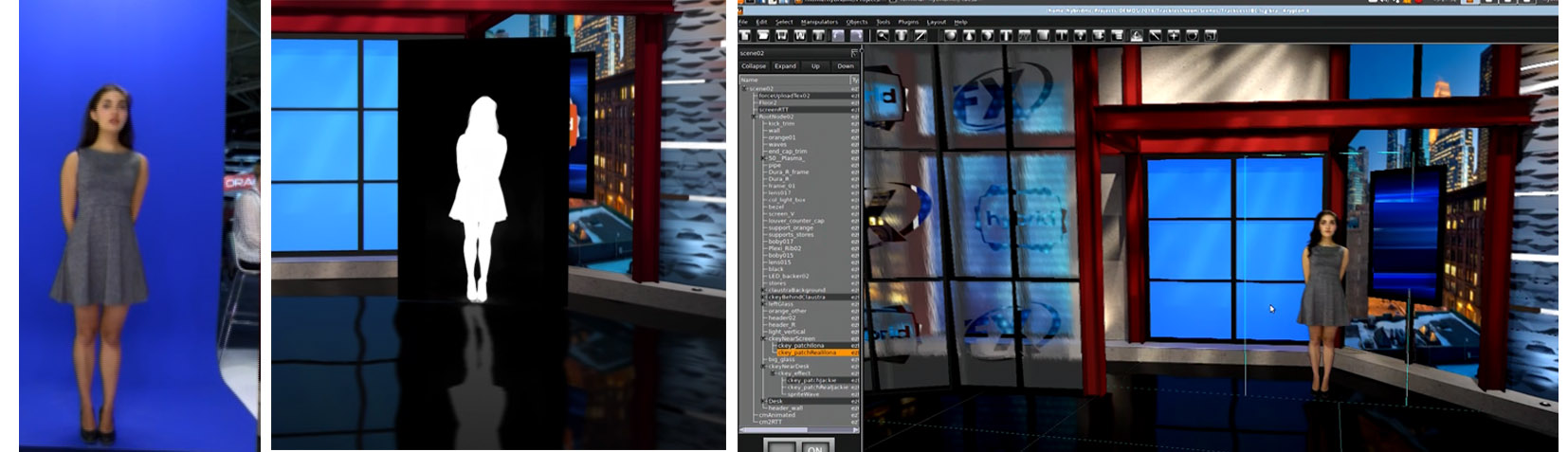Open the Objects menu
The width and height of the screenshot is (1568, 452).
(x=857, y=22)
